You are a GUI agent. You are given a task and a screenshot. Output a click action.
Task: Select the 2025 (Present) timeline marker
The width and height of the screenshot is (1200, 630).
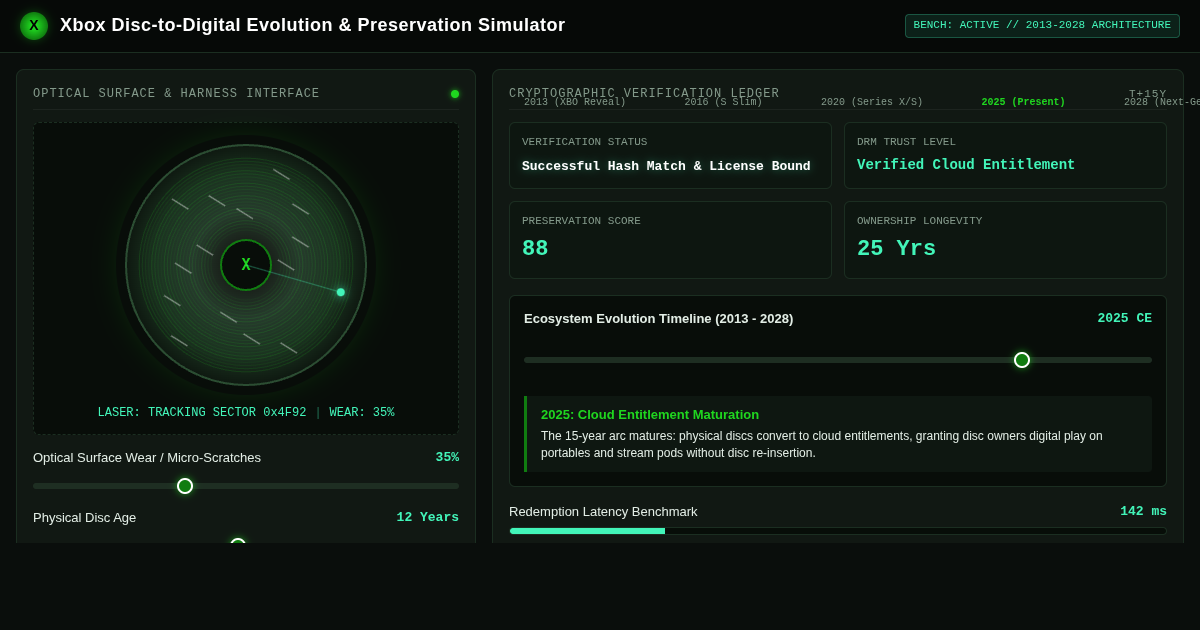pos(1023,102)
